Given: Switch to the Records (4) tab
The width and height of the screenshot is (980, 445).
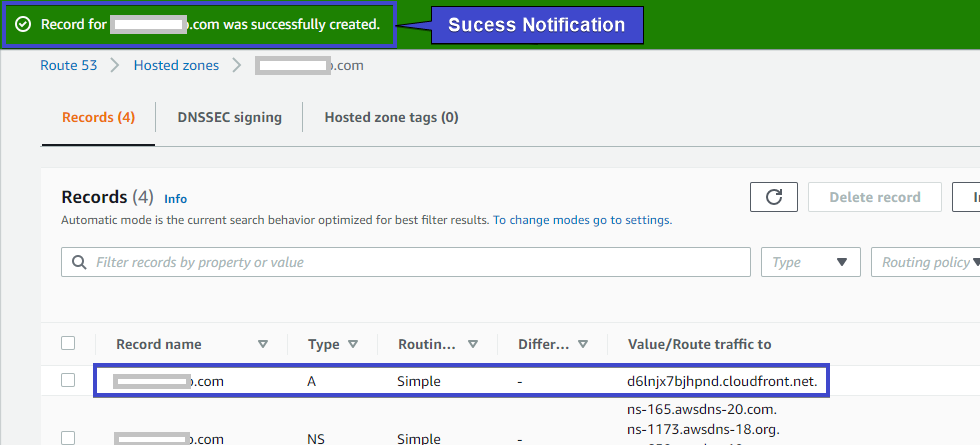Looking at the screenshot, I should point(98,118).
